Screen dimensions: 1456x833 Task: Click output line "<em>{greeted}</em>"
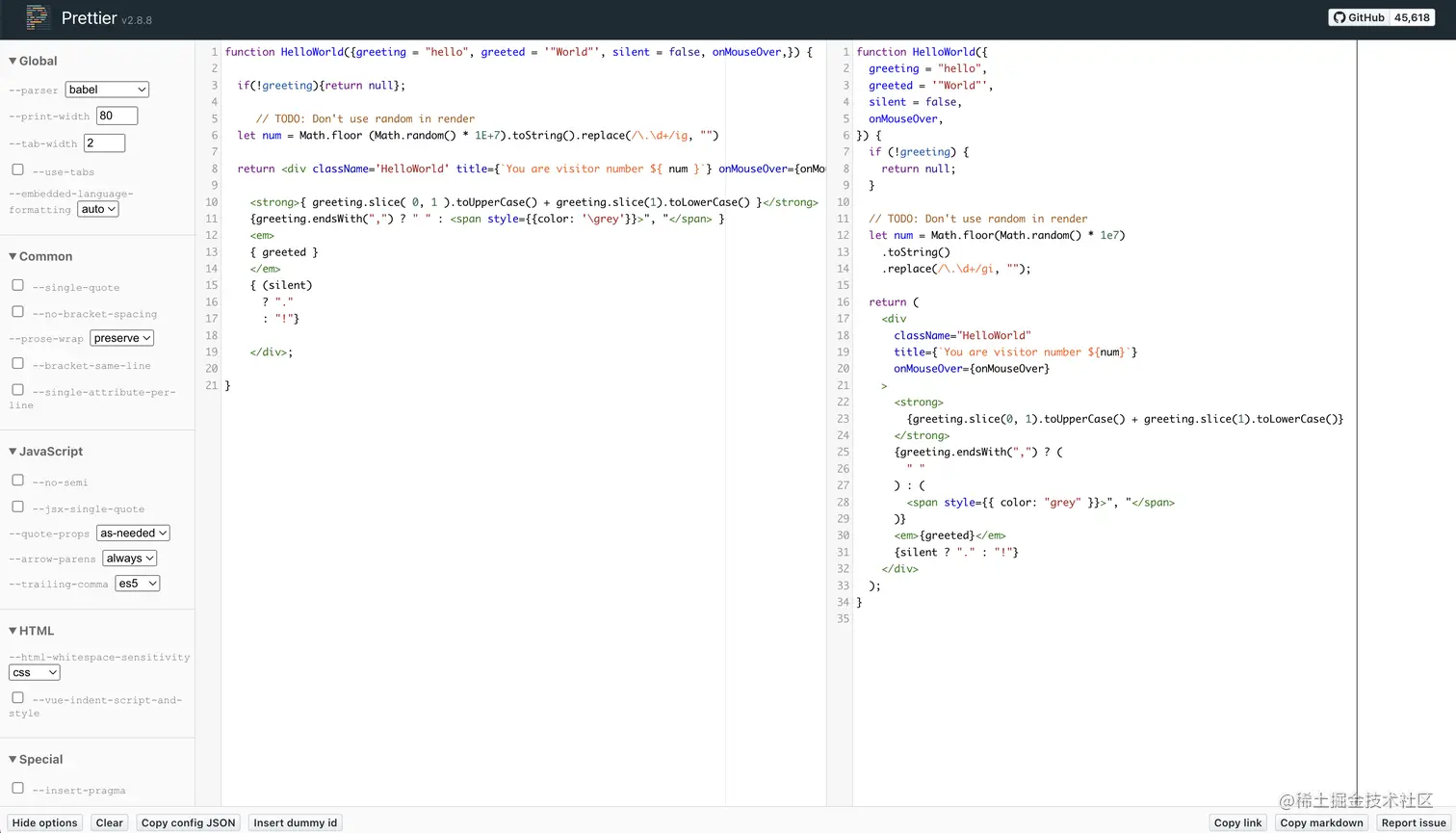(x=950, y=535)
